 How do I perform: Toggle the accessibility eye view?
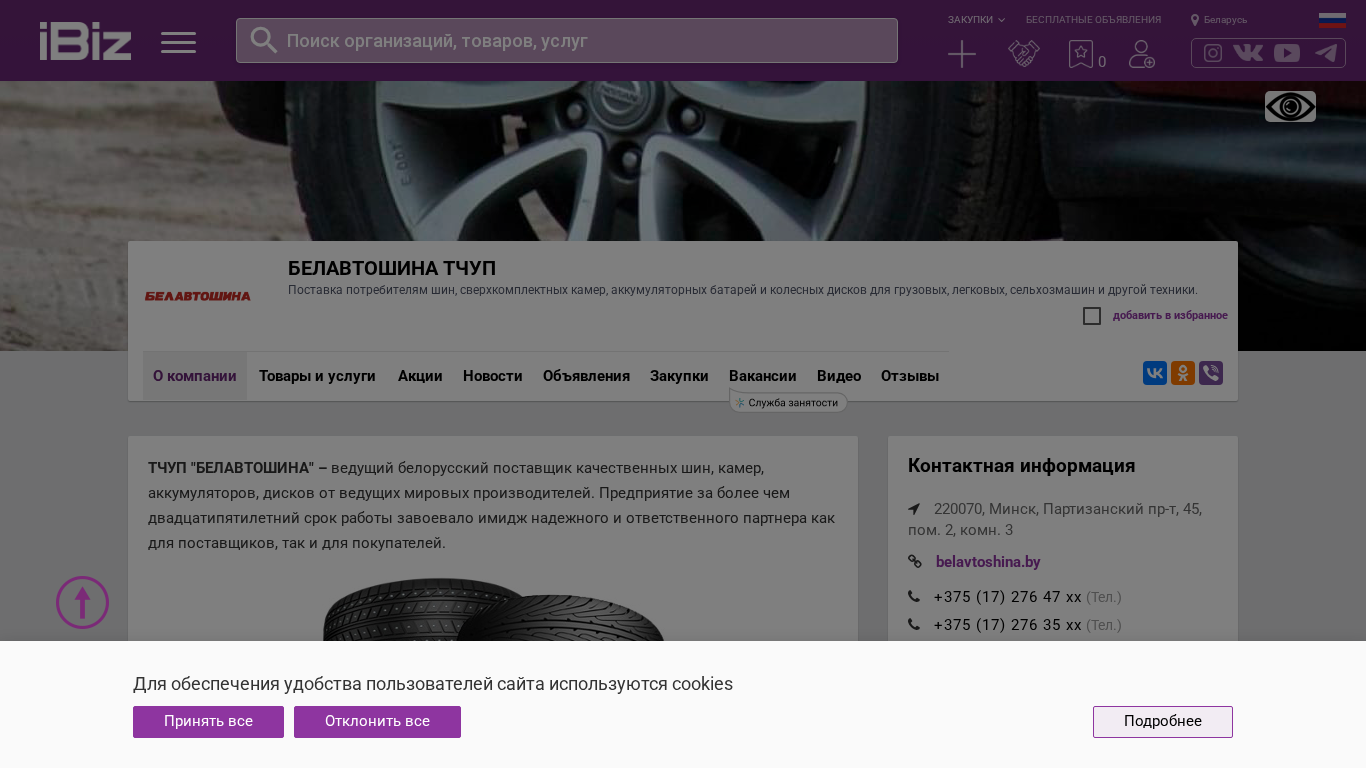[x=1290, y=106]
